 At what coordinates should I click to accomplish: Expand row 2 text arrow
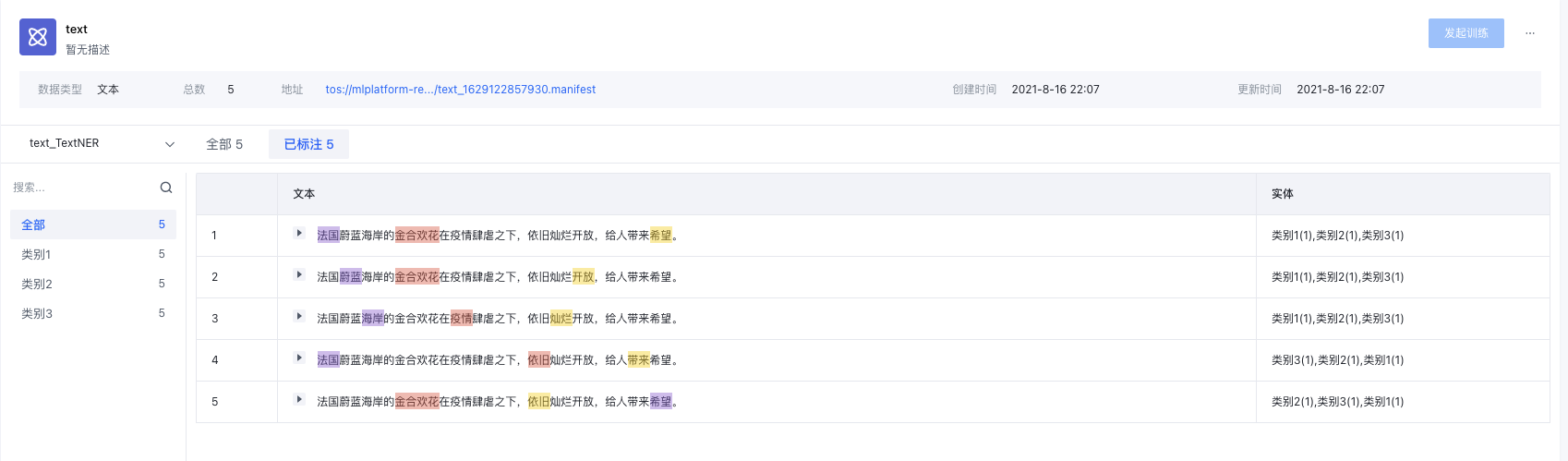pos(298,275)
